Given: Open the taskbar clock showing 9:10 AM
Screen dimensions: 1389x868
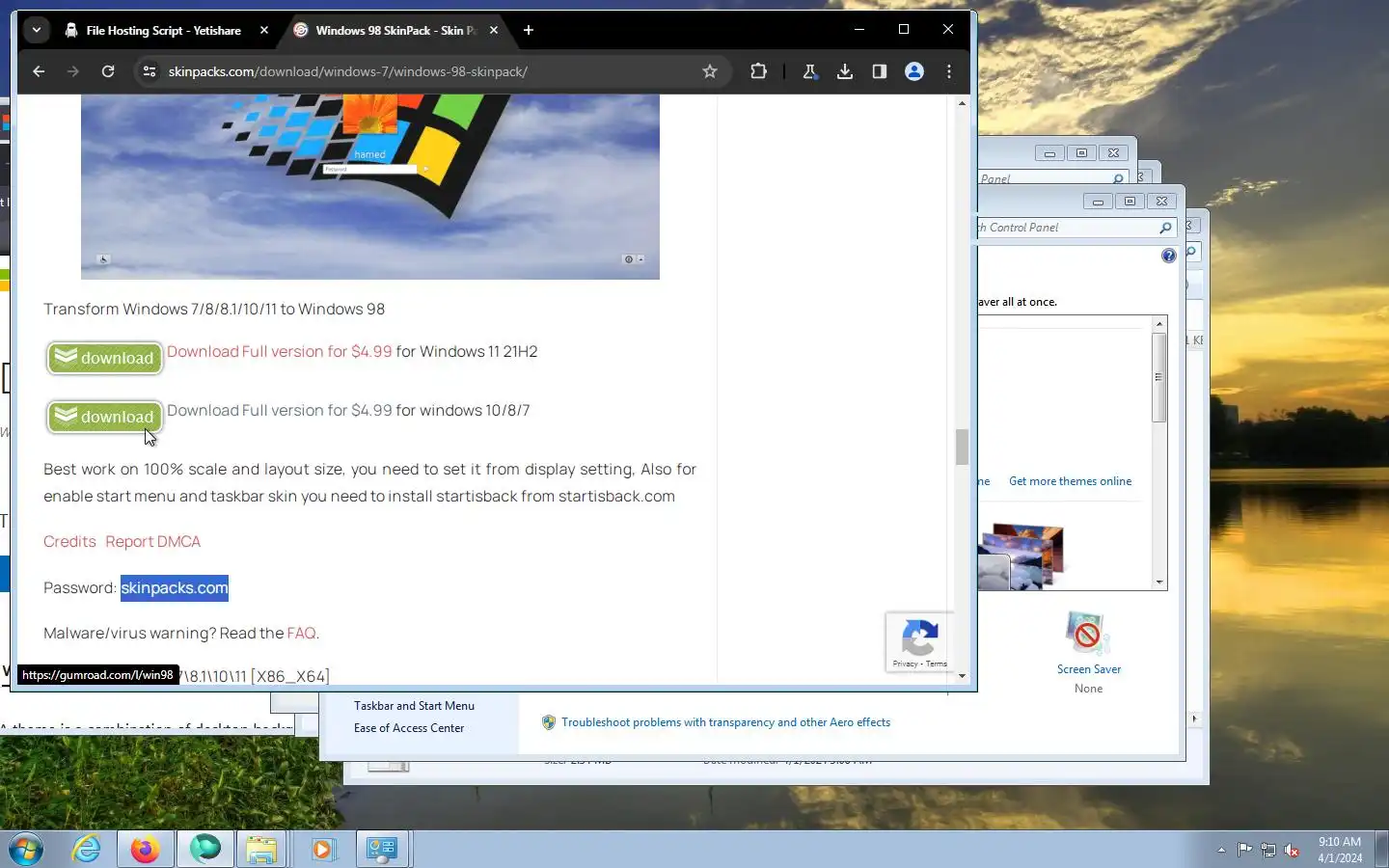Looking at the screenshot, I should [x=1340, y=850].
